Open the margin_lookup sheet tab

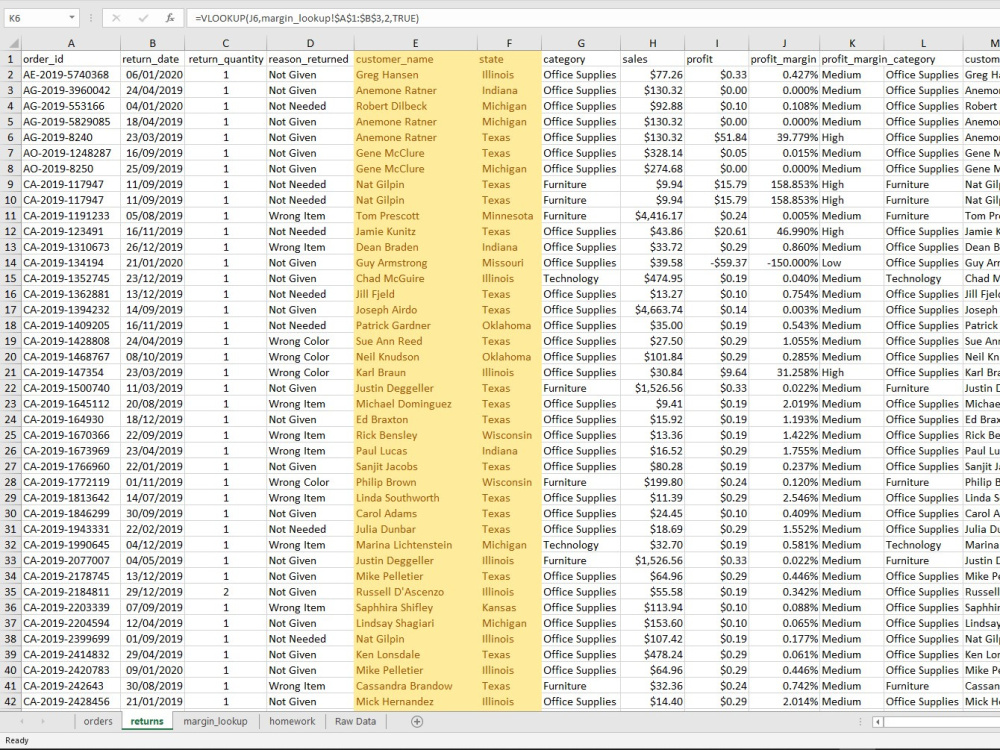(215, 721)
